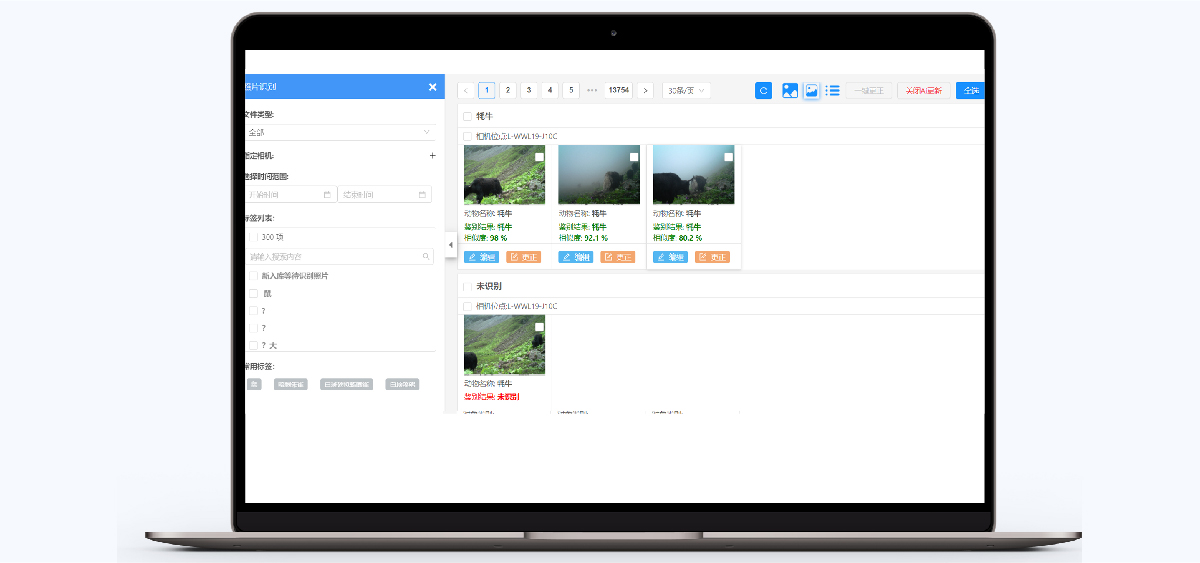Viewport: 1200px width, 563px height.
Task: Open the file type dropdown showing 全部
Action: click(340, 132)
